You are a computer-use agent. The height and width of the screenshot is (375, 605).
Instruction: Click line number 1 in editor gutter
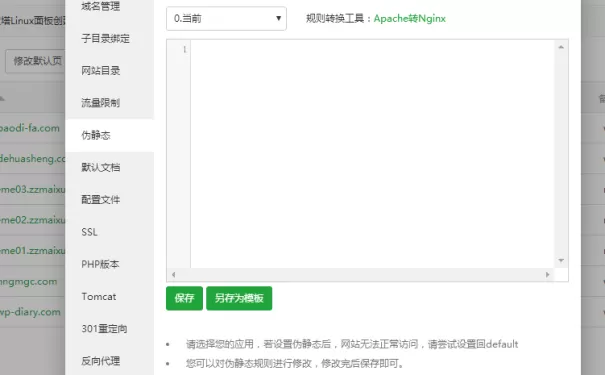coord(184,49)
